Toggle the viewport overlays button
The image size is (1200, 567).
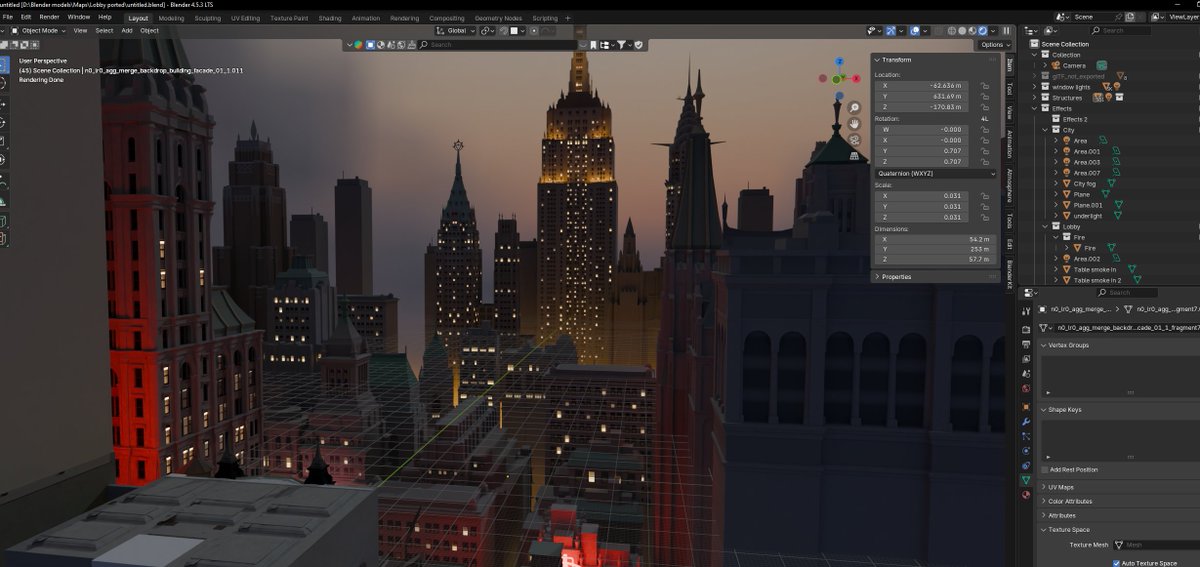click(x=915, y=30)
